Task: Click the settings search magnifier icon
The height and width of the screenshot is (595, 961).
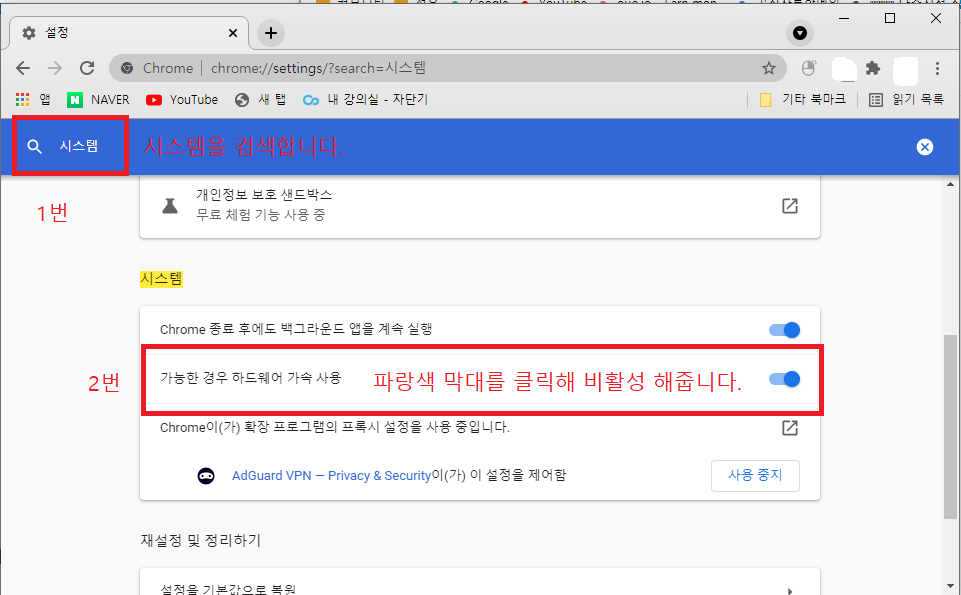Action: pyautogui.click(x=35, y=146)
